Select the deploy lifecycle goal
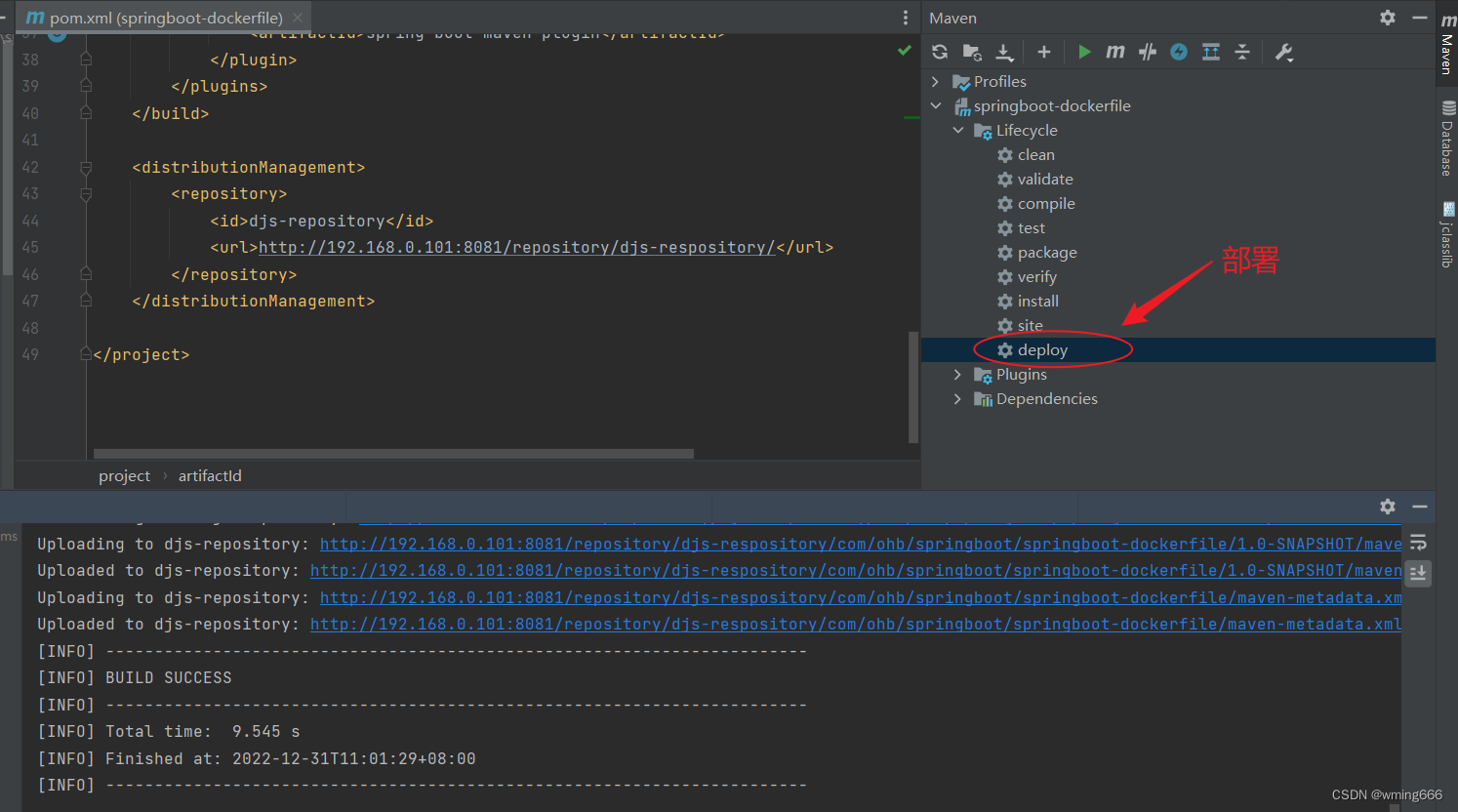The image size is (1458, 812). coord(1042,349)
